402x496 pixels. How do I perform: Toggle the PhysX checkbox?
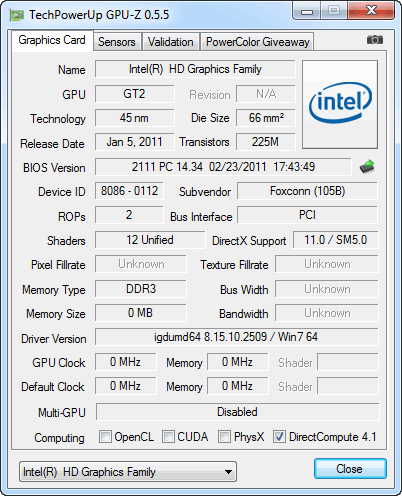point(224,436)
